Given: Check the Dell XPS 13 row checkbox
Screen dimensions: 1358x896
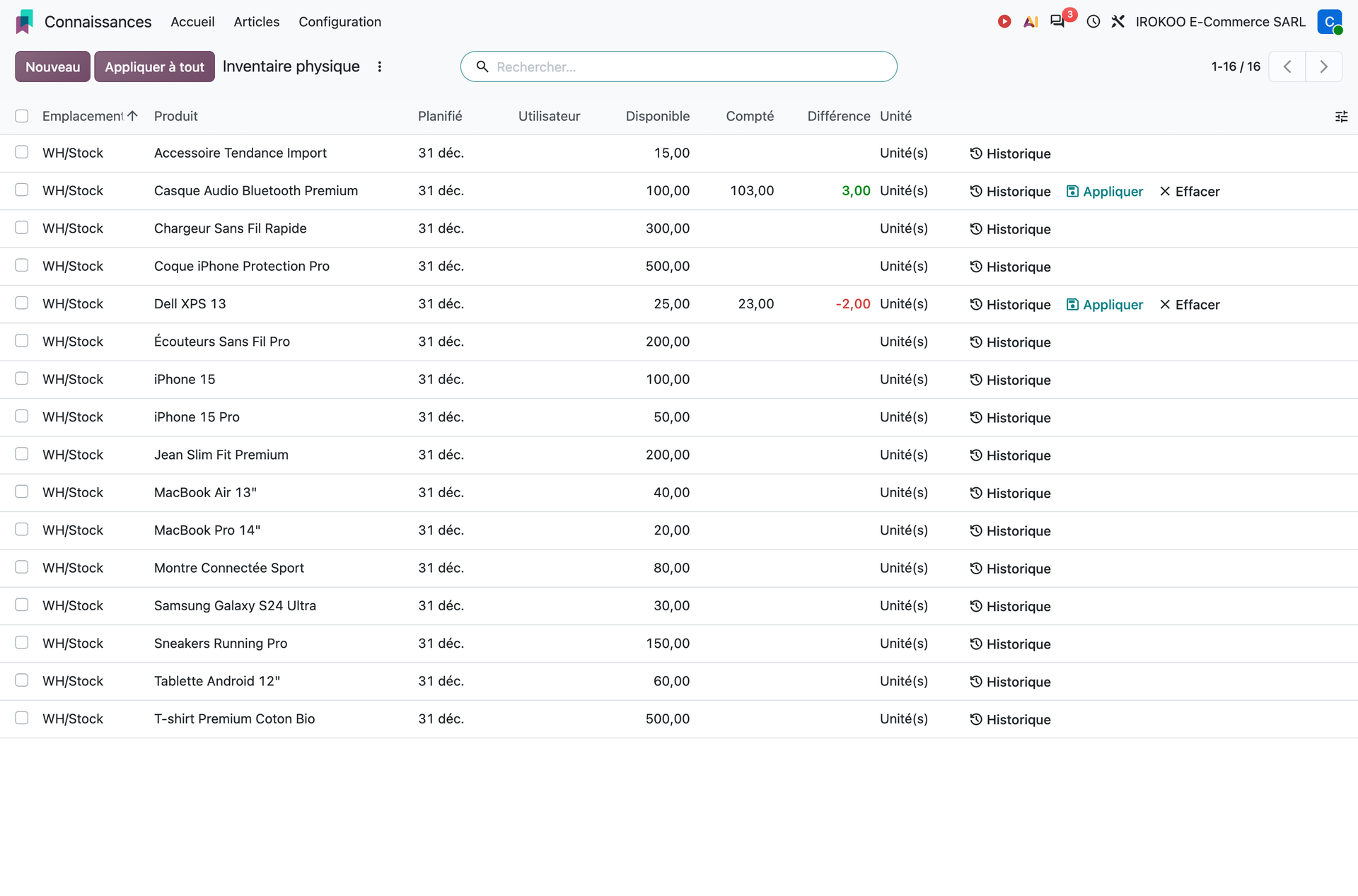Looking at the screenshot, I should tap(22, 303).
